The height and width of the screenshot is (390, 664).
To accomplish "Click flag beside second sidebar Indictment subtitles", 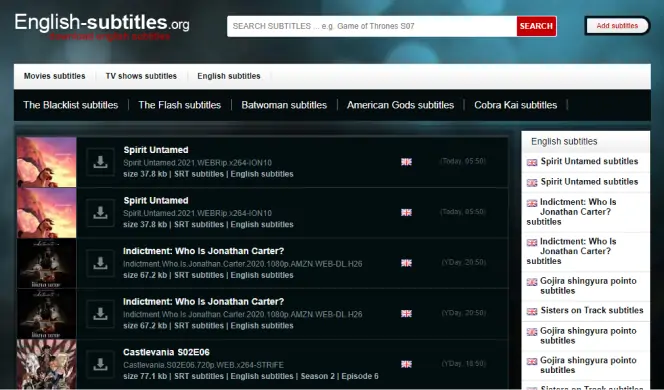I will click(532, 242).
